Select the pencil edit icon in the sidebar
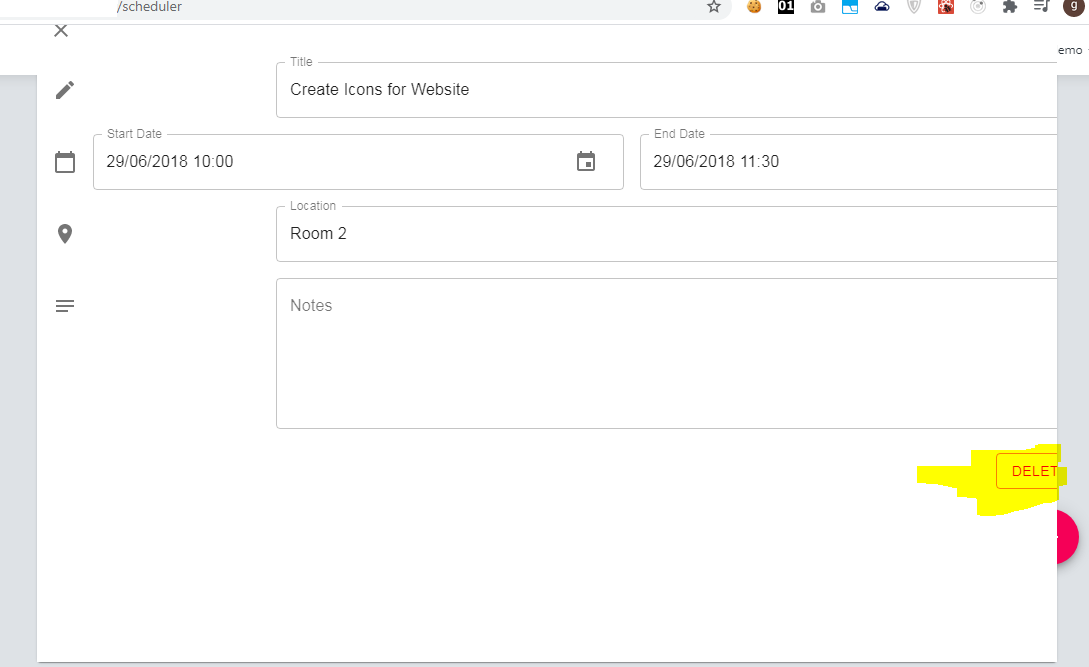 pyautogui.click(x=64, y=89)
